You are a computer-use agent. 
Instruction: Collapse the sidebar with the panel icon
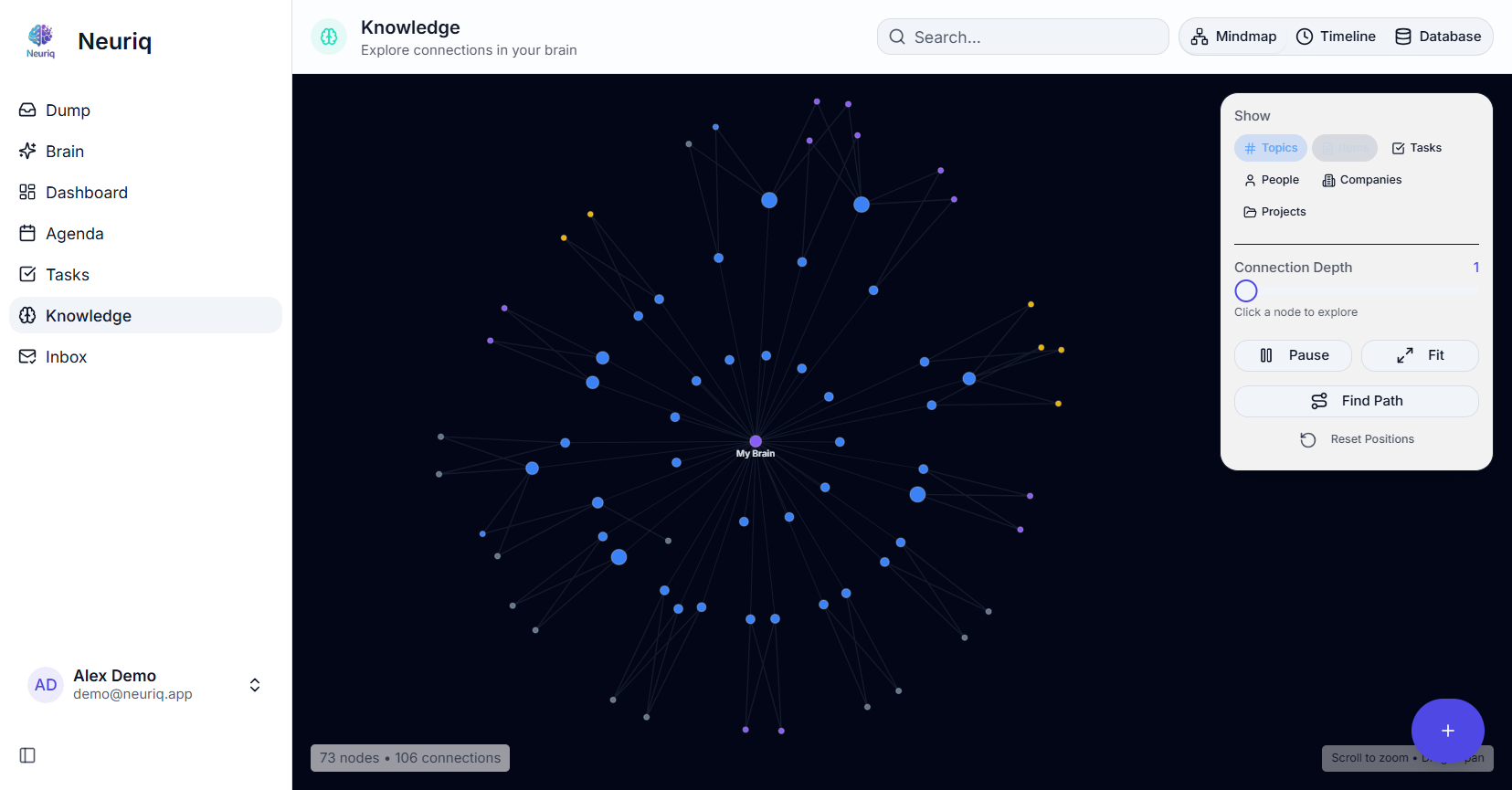tap(27, 755)
